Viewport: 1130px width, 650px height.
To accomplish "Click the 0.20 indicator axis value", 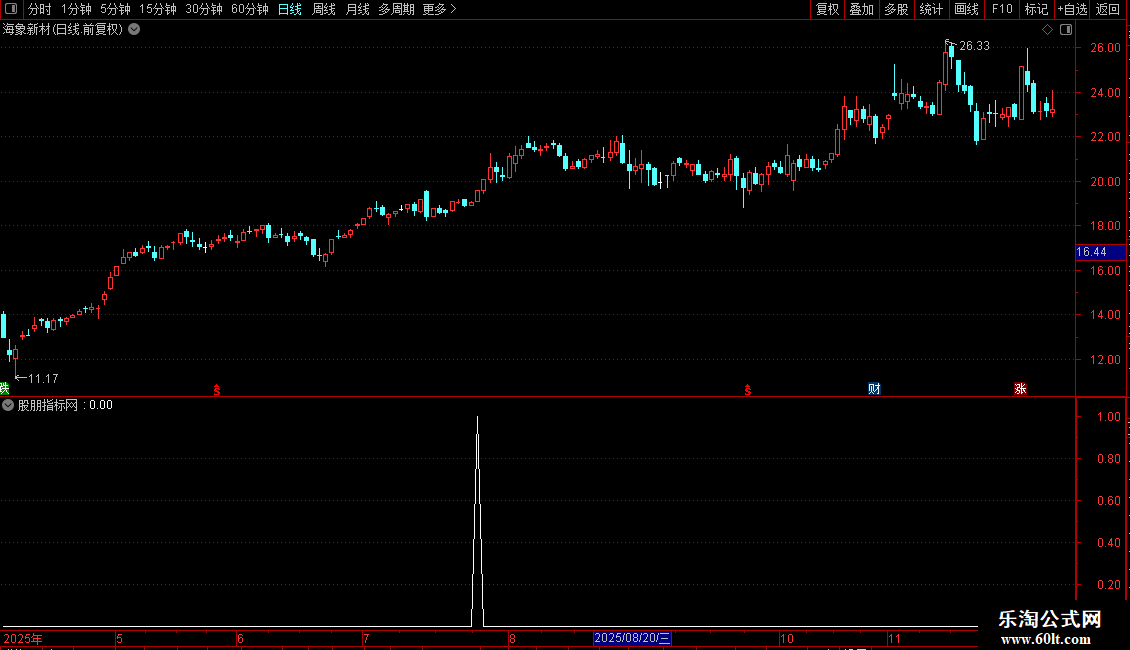I will coord(1108,585).
